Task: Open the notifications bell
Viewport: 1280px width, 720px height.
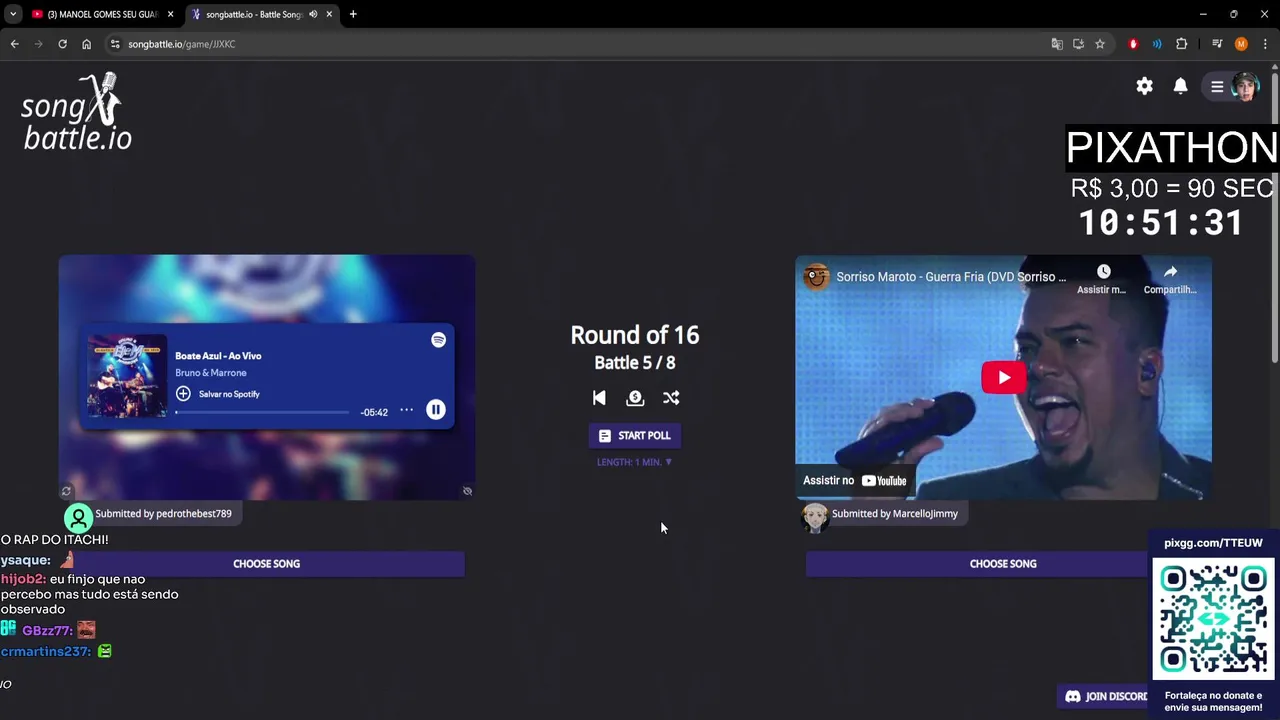Action: pos(1180,86)
